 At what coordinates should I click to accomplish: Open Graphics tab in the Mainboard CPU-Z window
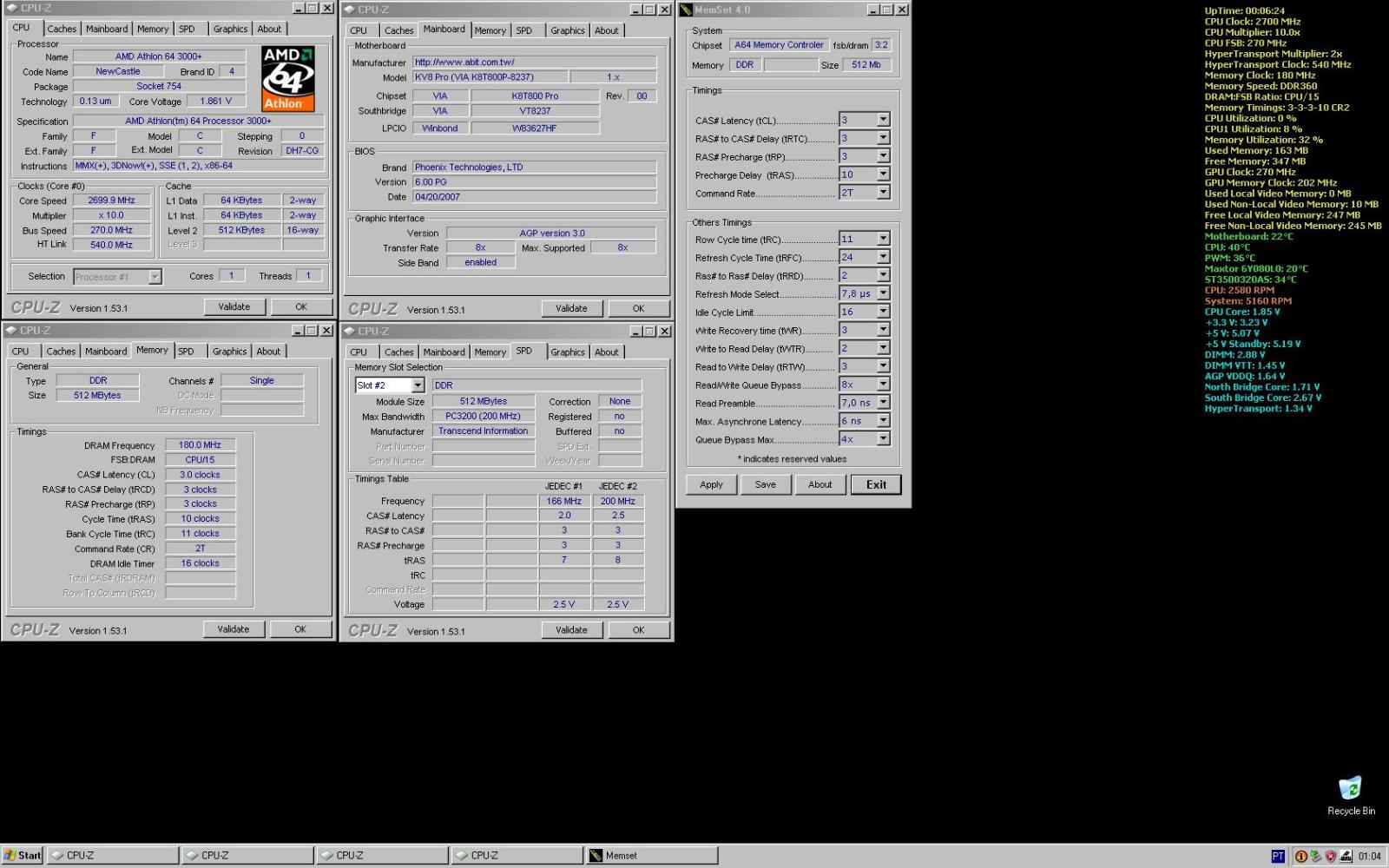[567, 30]
